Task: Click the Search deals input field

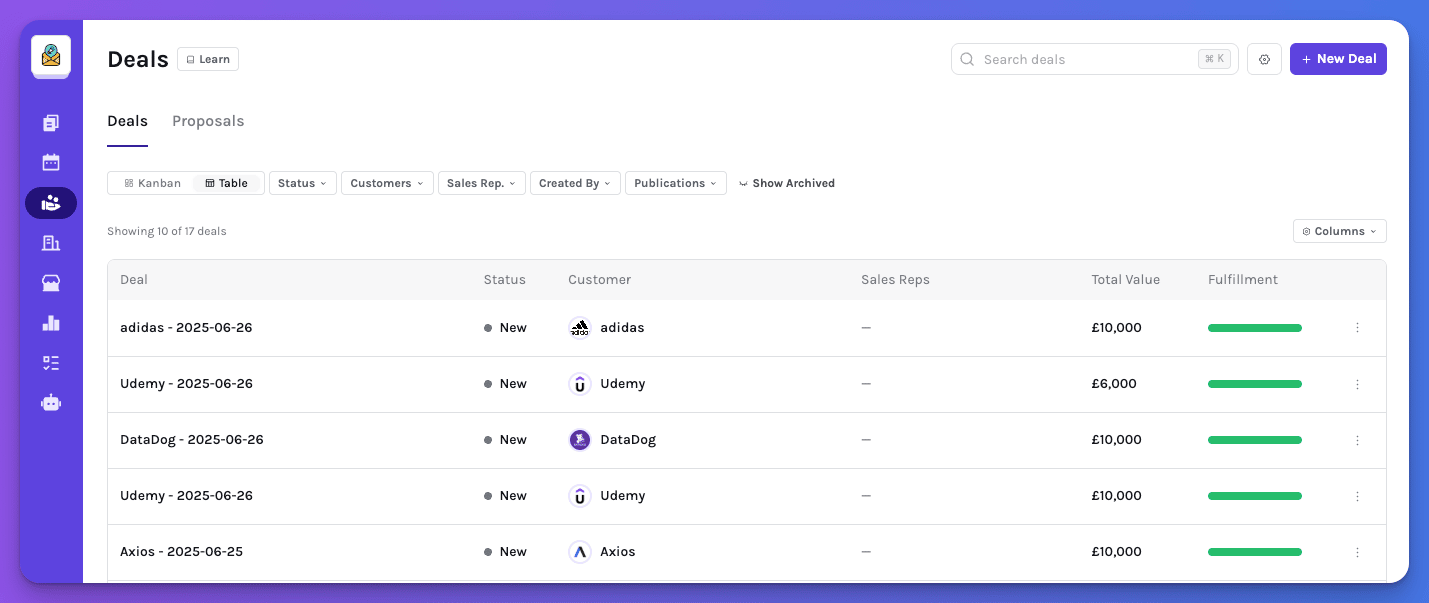Action: [1085, 59]
